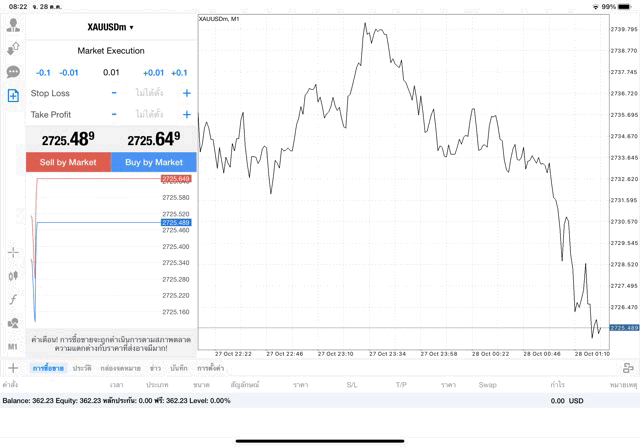Switch to the ข่าว (News) tab

tap(155, 368)
